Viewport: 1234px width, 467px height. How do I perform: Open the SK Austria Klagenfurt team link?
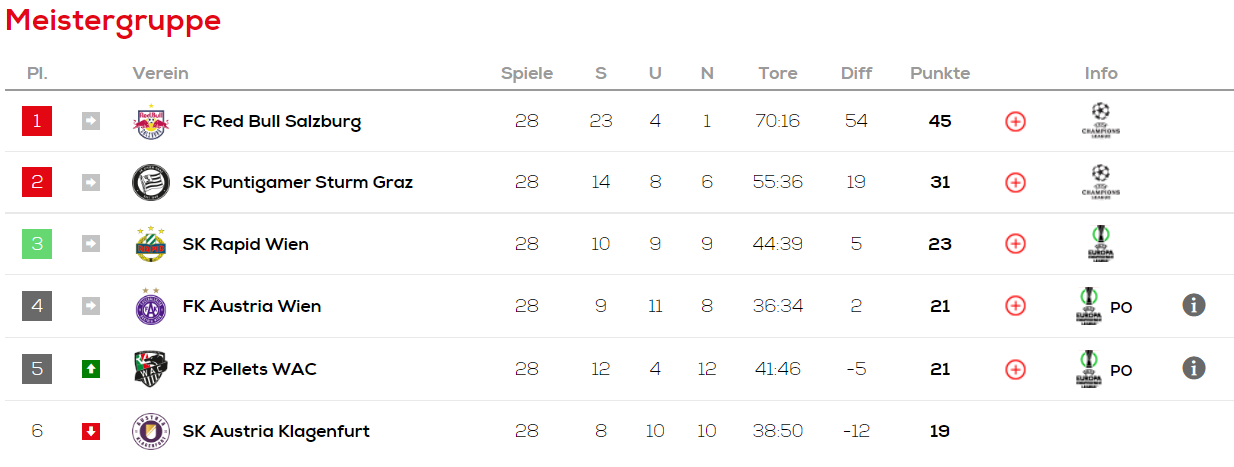point(276,431)
